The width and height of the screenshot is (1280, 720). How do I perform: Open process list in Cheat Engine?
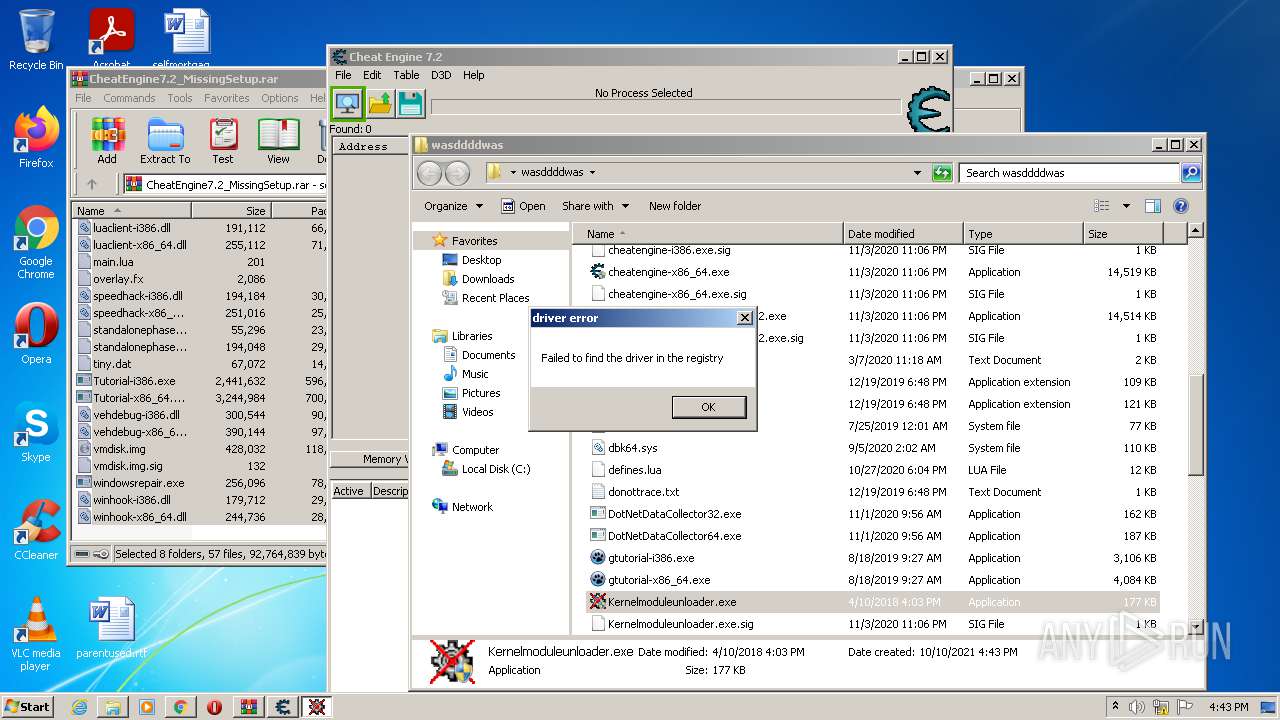[x=347, y=103]
